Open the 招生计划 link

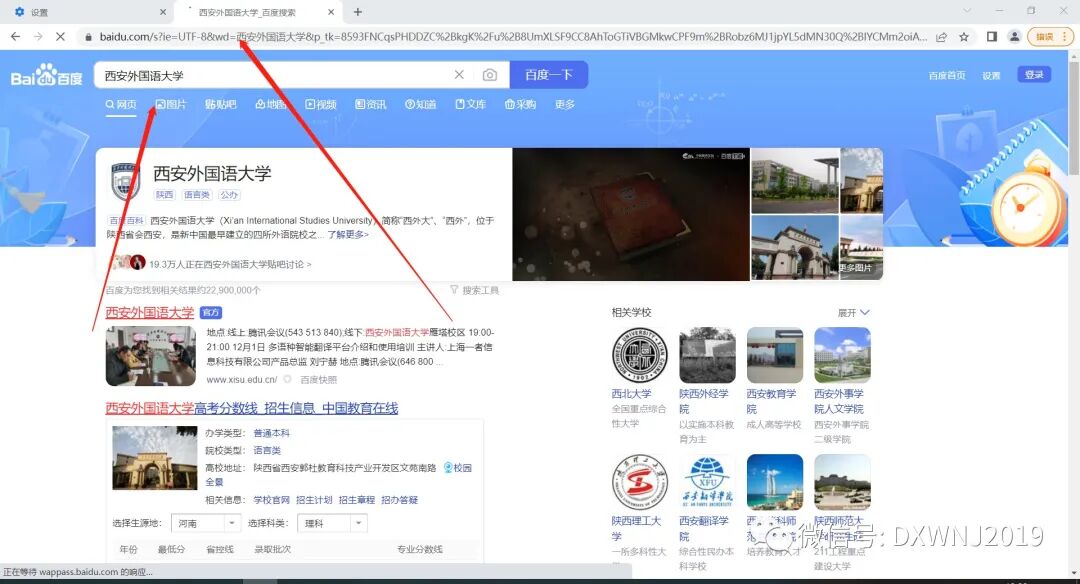pos(314,499)
